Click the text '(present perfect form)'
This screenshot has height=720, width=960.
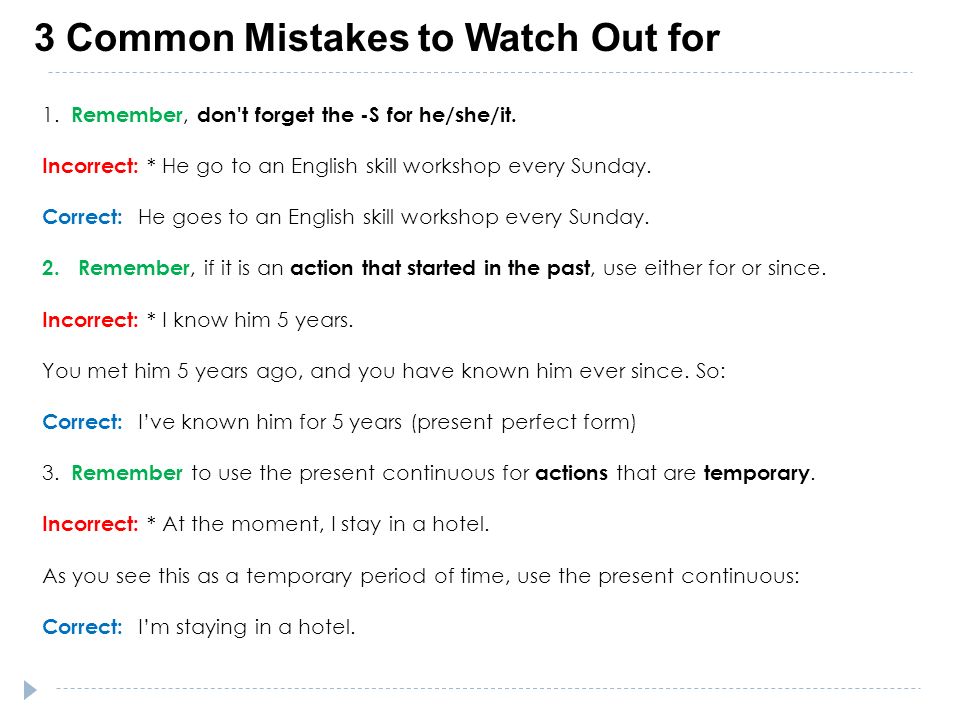tap(524, 422)
